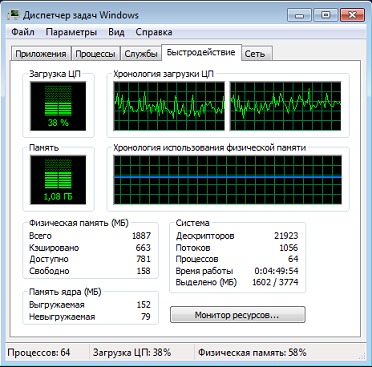The height and width of the screenshot is (367, 372).
Task: Click Физическая память 58% in status bar
Action: pyautogui.click(x=252, y=352)
